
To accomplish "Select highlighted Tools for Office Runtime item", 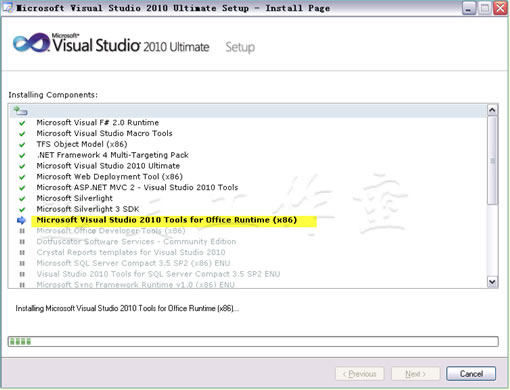I will pos(167,220).
